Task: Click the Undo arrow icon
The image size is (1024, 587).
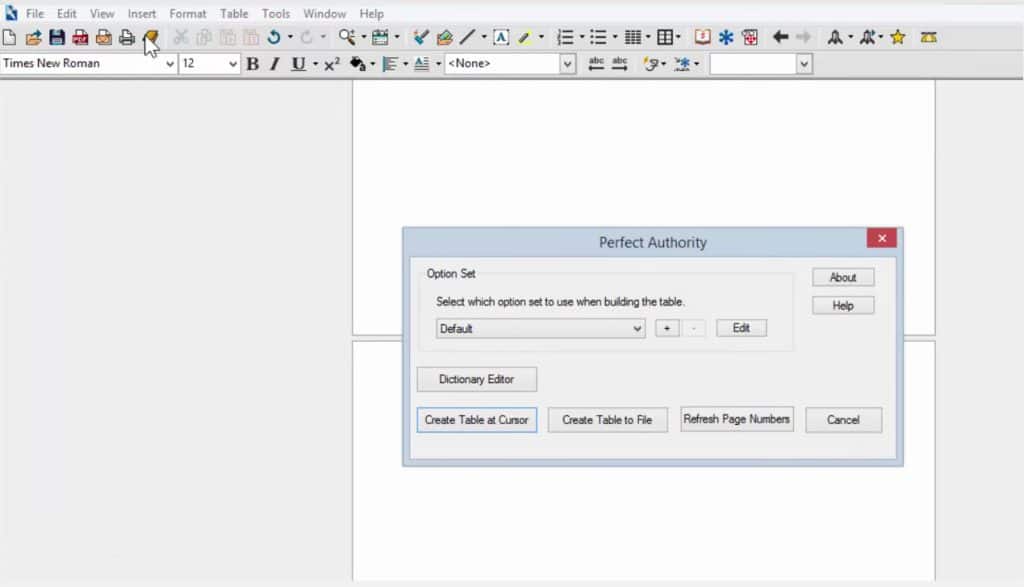Action: (272, 37)
